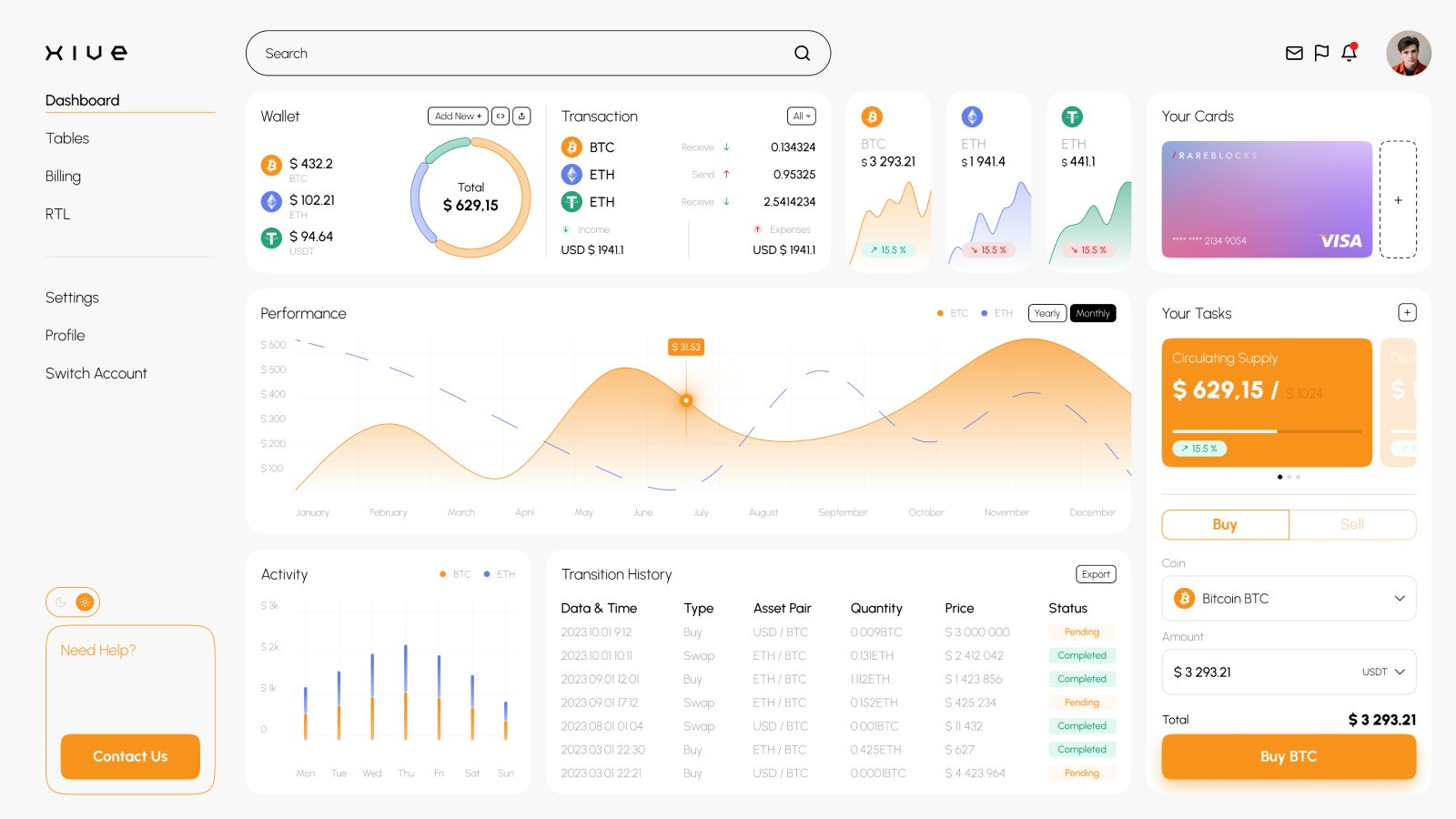Click the Status column header

click(1067, 608)
